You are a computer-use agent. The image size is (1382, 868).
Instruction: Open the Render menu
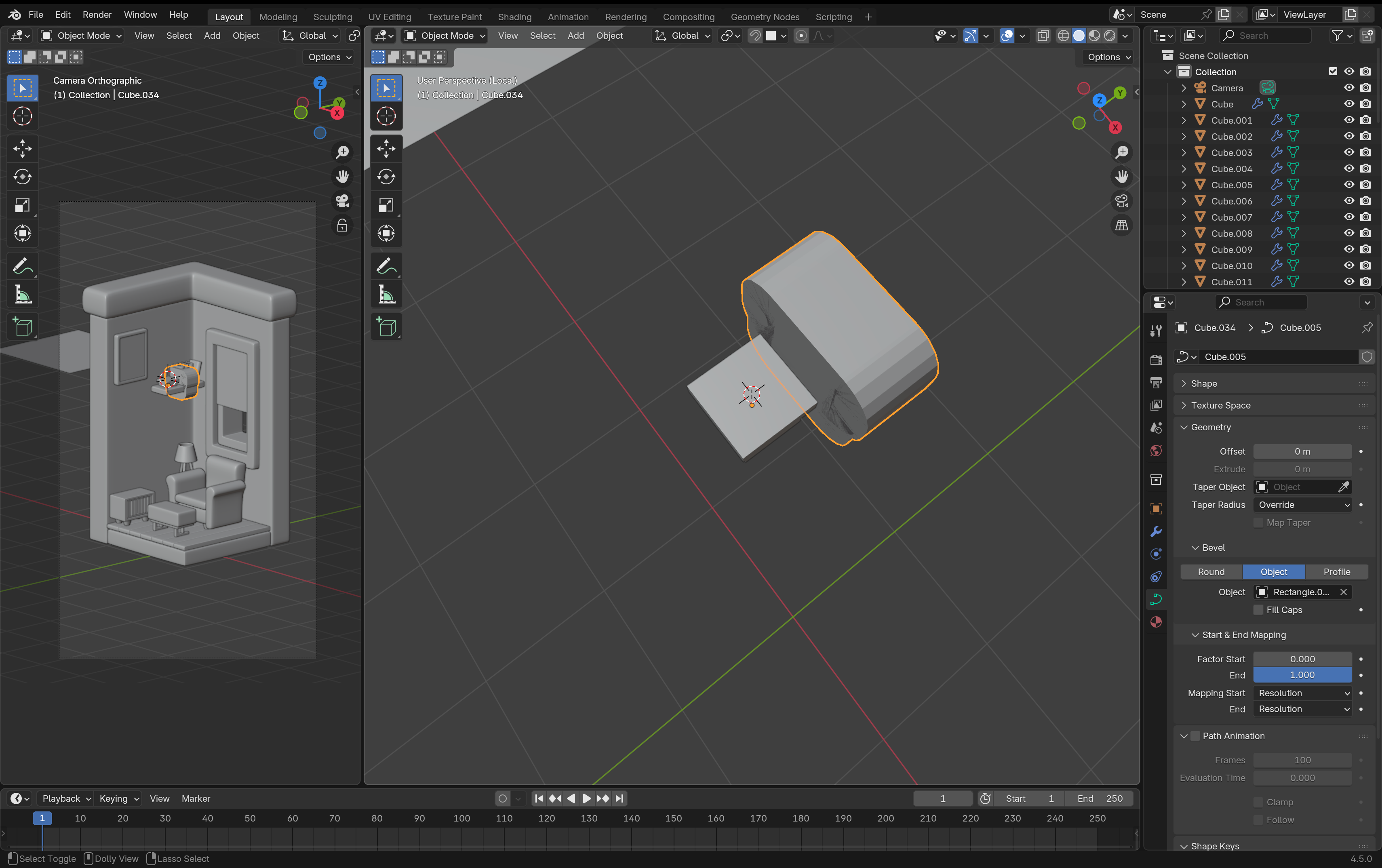pos(97,15)
